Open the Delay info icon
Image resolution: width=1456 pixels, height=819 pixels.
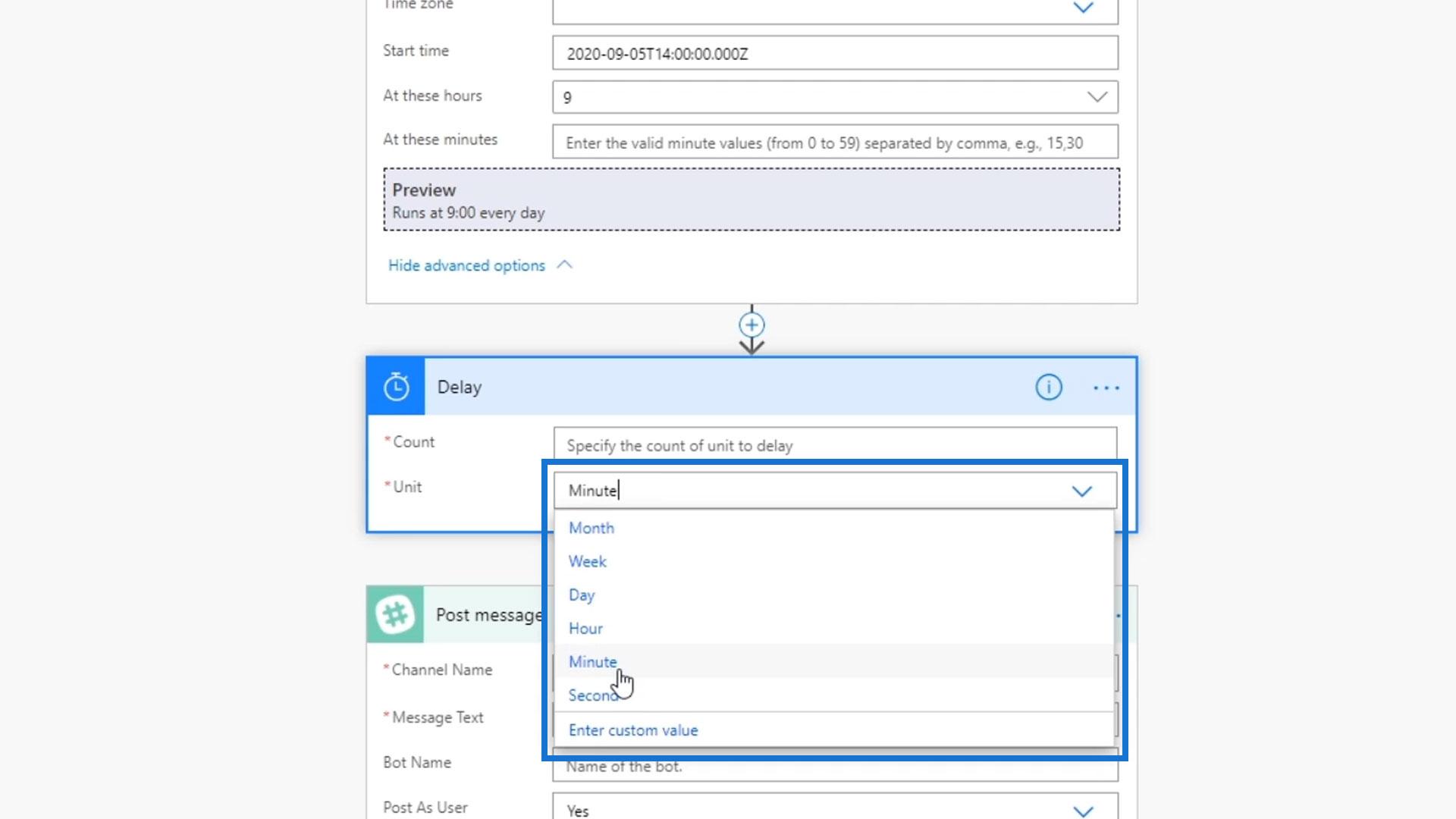[x=1049, y=388]
